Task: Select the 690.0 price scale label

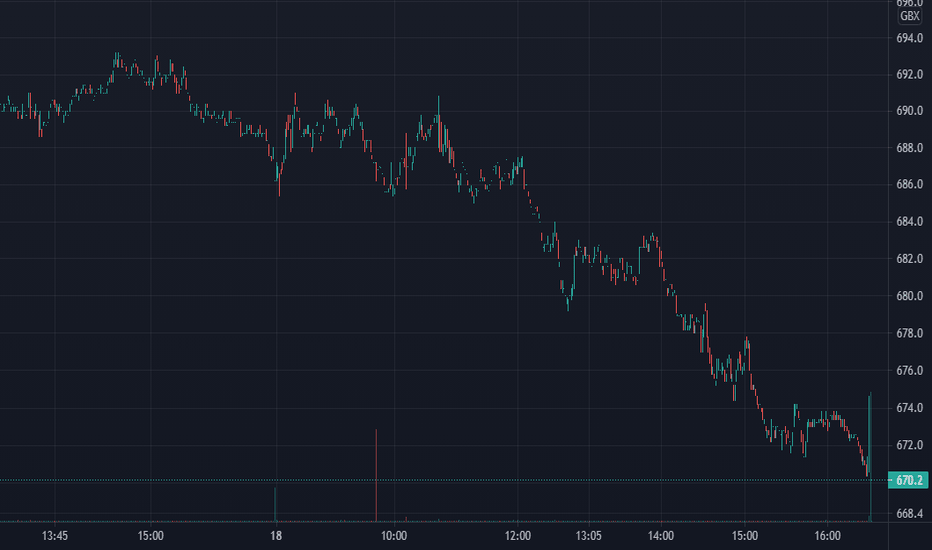Action: 909,111
